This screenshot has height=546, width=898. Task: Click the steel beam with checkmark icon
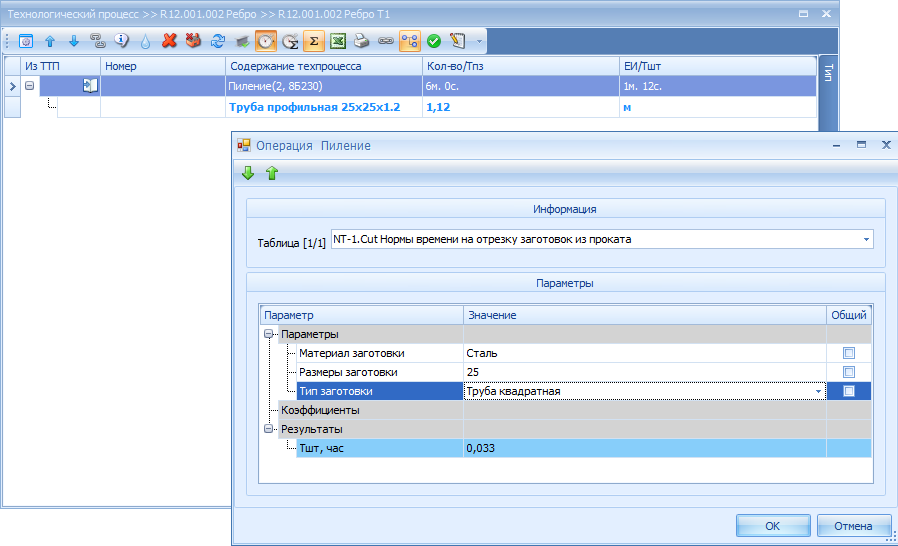242,41
